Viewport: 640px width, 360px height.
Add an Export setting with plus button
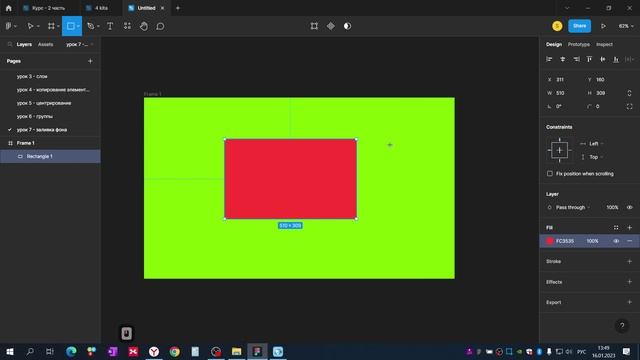(629, 302)
